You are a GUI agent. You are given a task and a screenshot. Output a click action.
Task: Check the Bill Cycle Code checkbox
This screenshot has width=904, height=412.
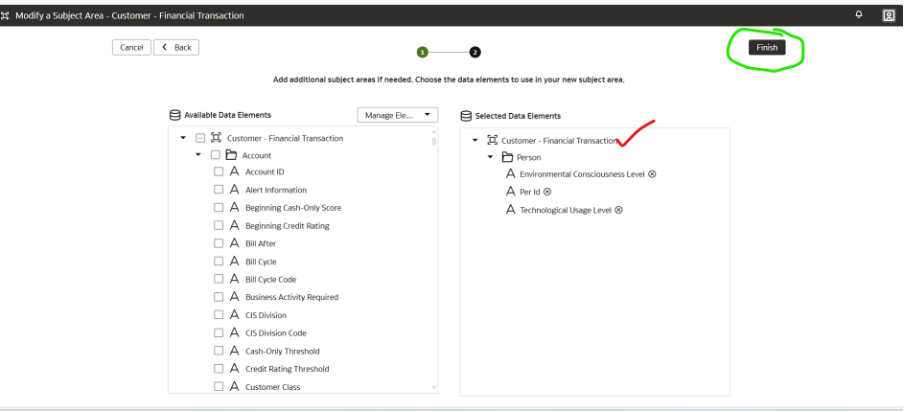[219, 279]
